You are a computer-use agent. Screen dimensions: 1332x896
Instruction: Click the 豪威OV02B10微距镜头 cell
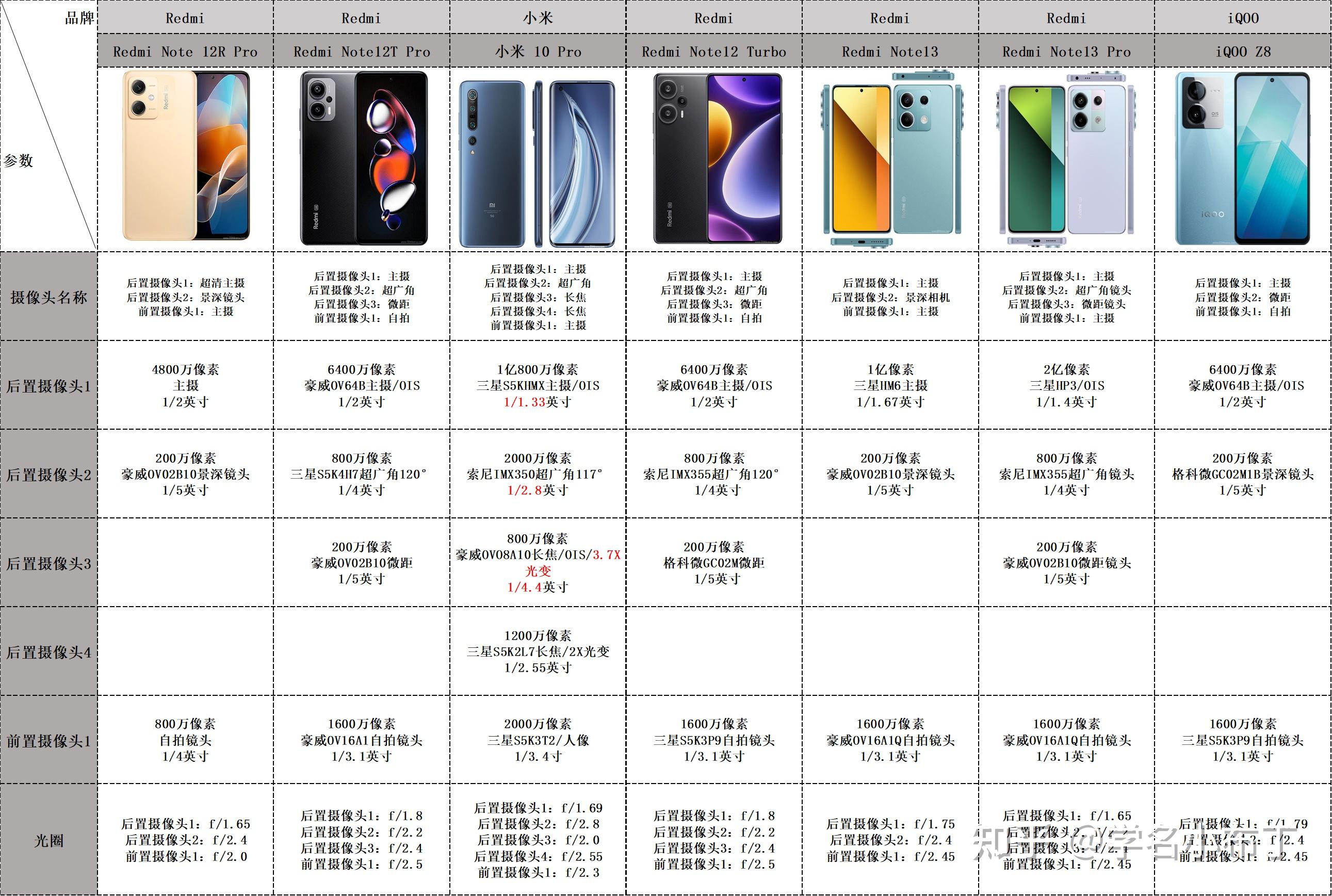(1066, 563)
